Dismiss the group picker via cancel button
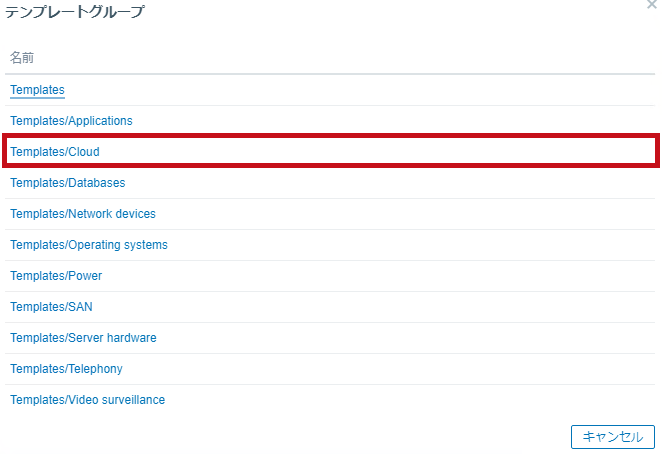This screenshot has width=662, height=454. click(613, 437)
